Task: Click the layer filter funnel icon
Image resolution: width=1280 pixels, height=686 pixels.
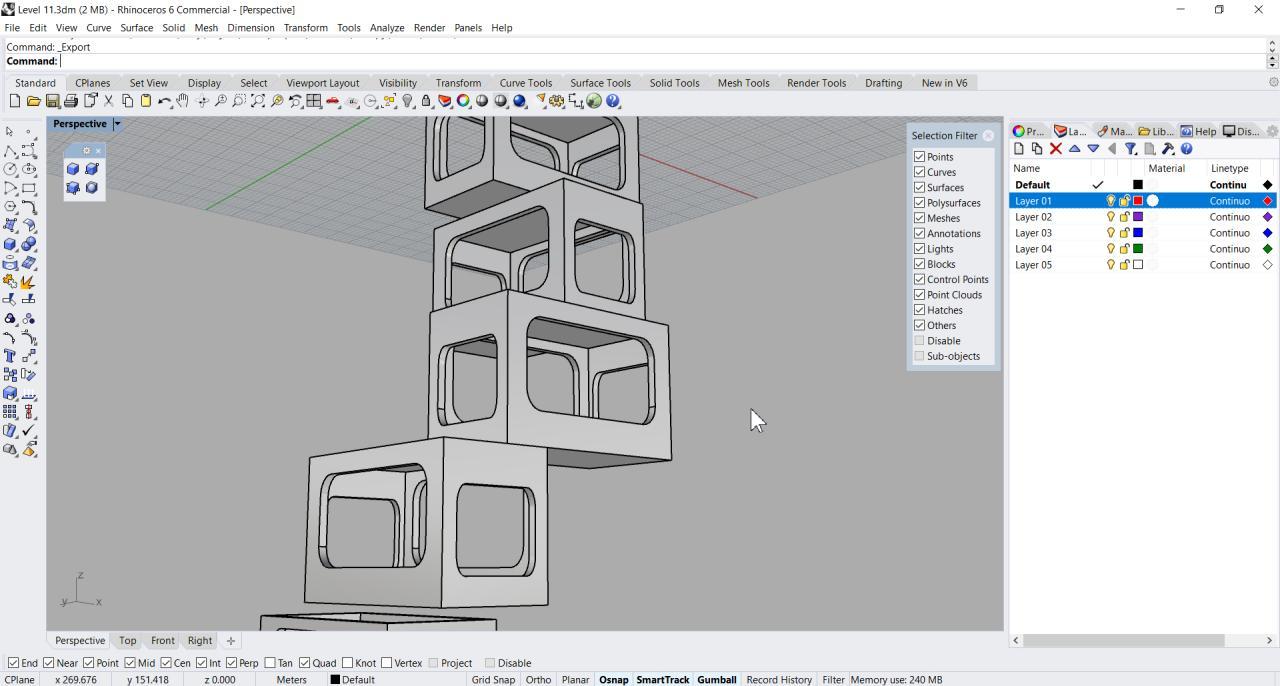Action: [x=1130, y=149]
